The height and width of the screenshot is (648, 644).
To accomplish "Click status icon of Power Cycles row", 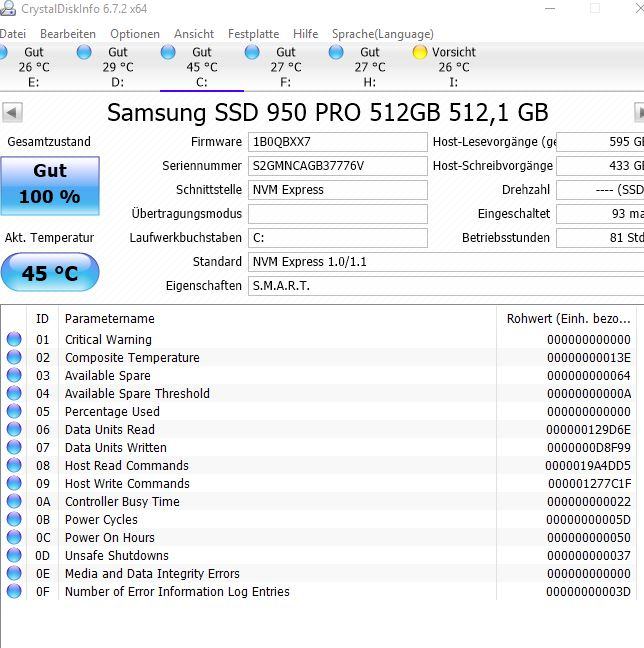I will pos(14,519).
